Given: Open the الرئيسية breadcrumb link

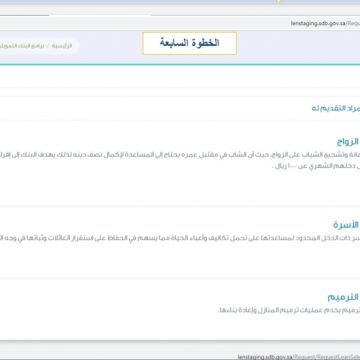Looking at the screenshot, I should pos(62,46).
